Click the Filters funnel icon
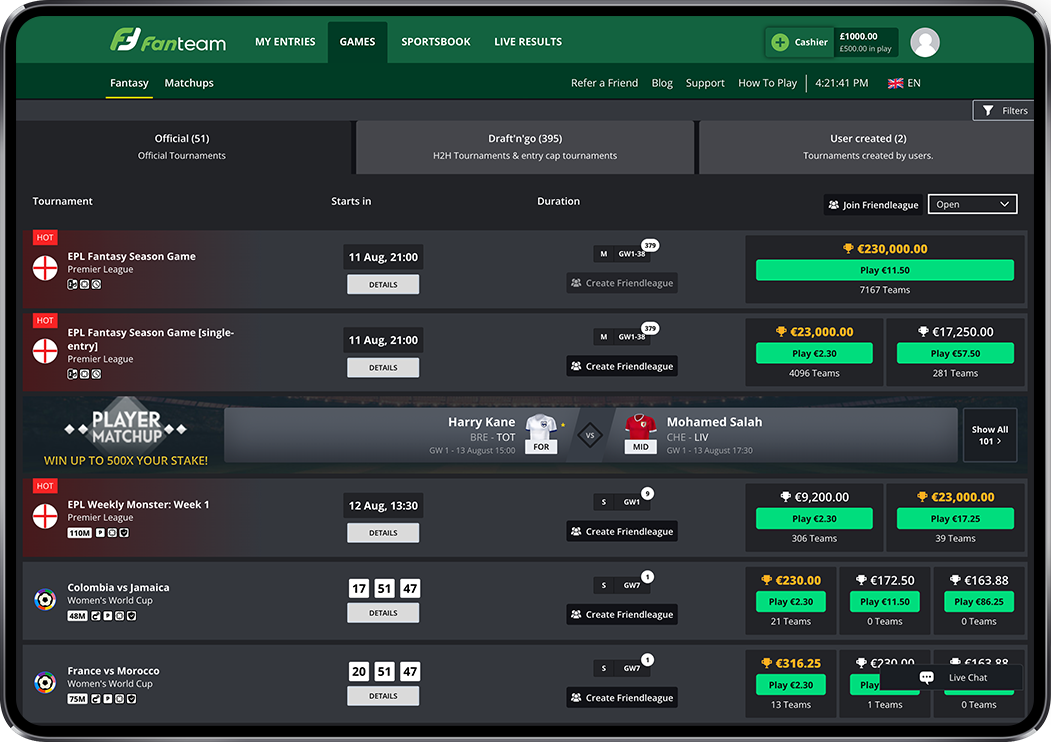Image resolution: width=1051 pixels, height=742 pixels. pos(988,111)
